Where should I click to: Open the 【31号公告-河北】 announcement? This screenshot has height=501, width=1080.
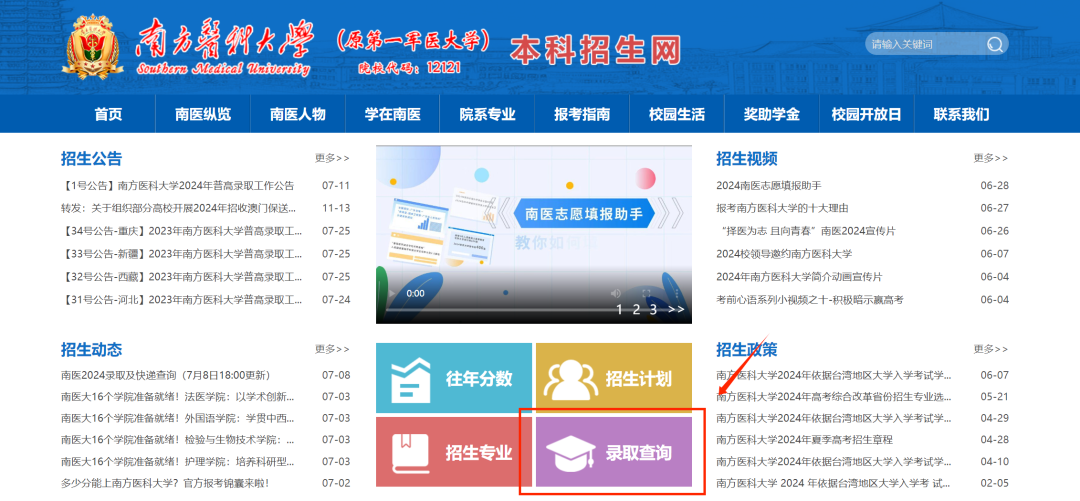point(181,299)
